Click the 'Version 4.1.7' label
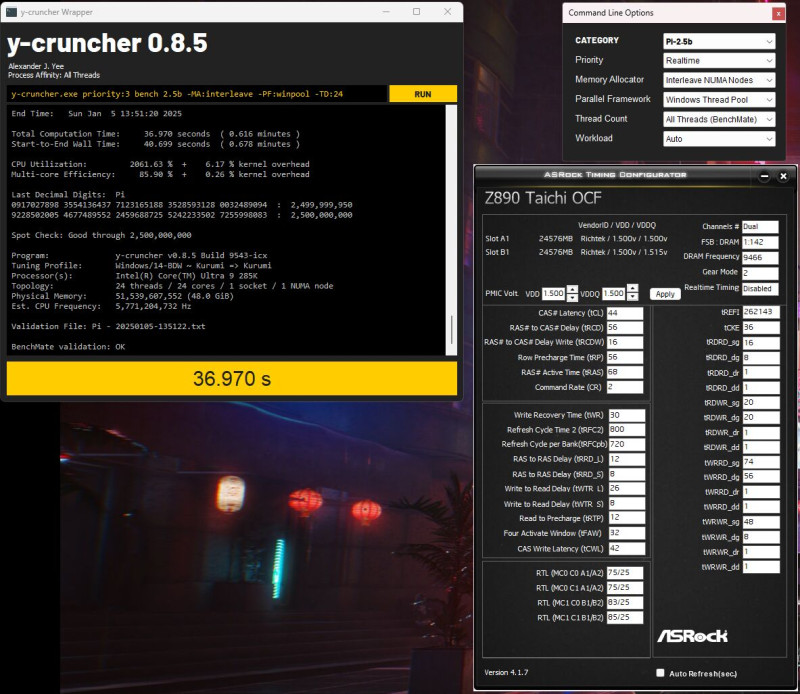Screen dimensions: 800x694 tap(506, 673)
